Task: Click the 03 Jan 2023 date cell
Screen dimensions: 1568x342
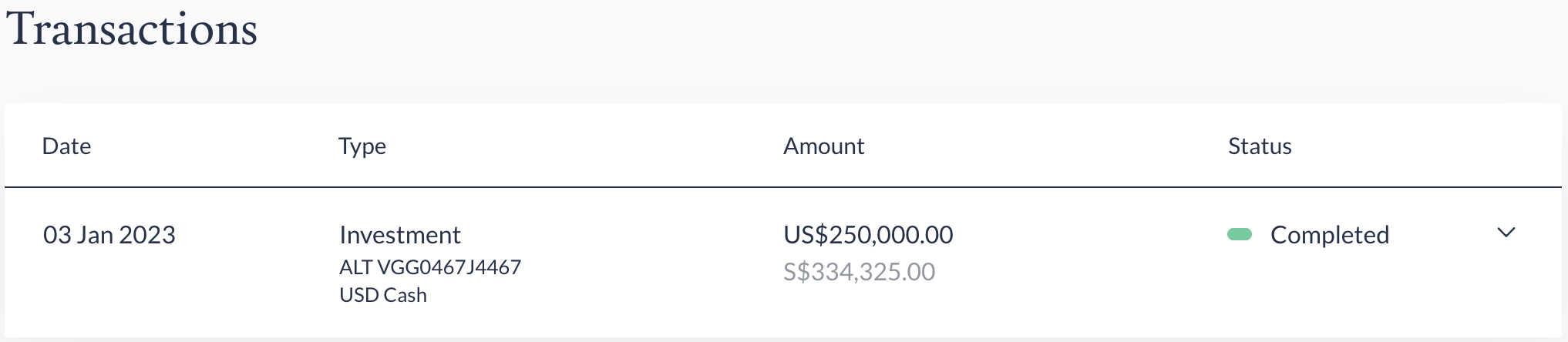Action: [x=109, y=235]
